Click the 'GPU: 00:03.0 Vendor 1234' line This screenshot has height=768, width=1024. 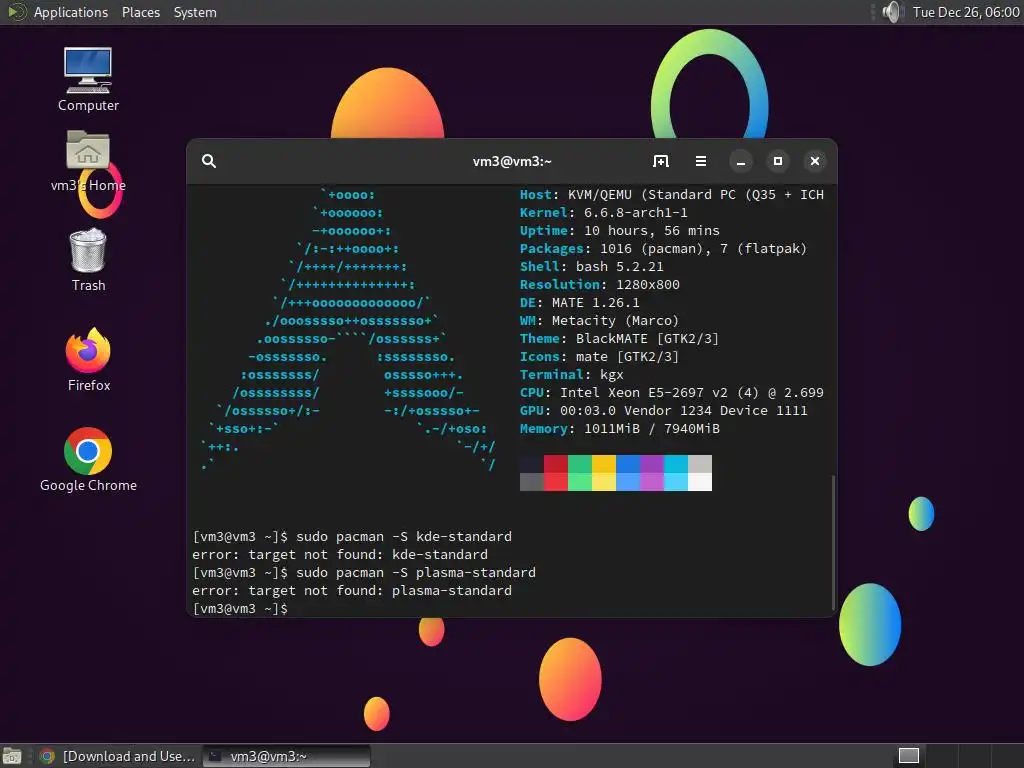pos(664,411)
